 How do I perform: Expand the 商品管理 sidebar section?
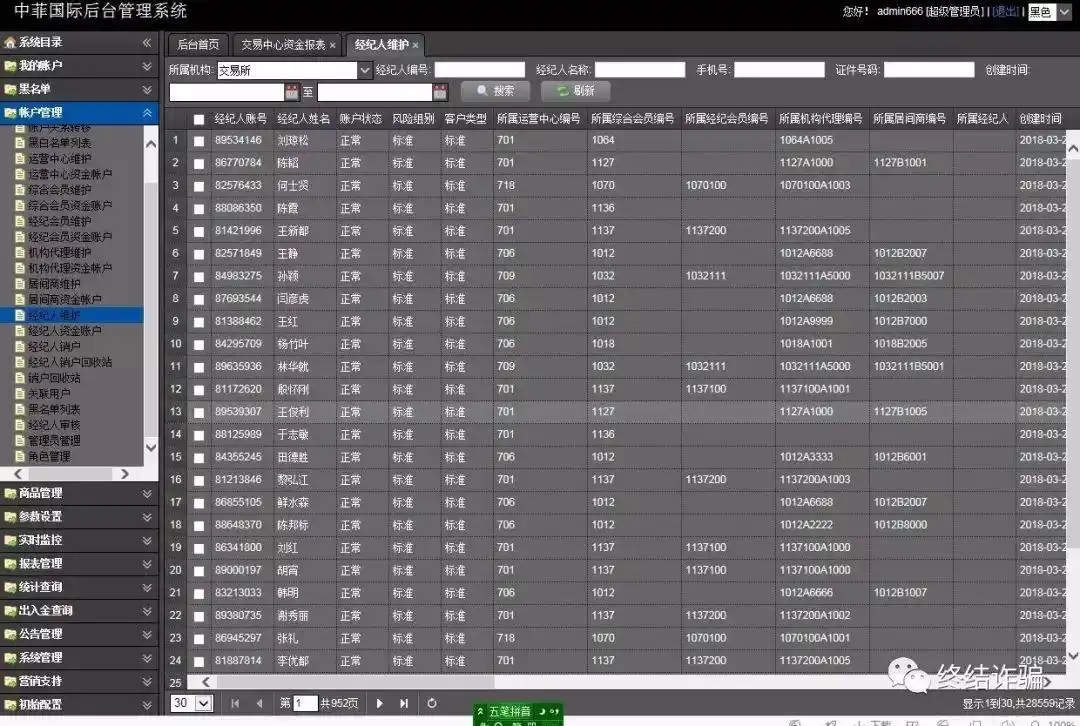coord(79,493)
